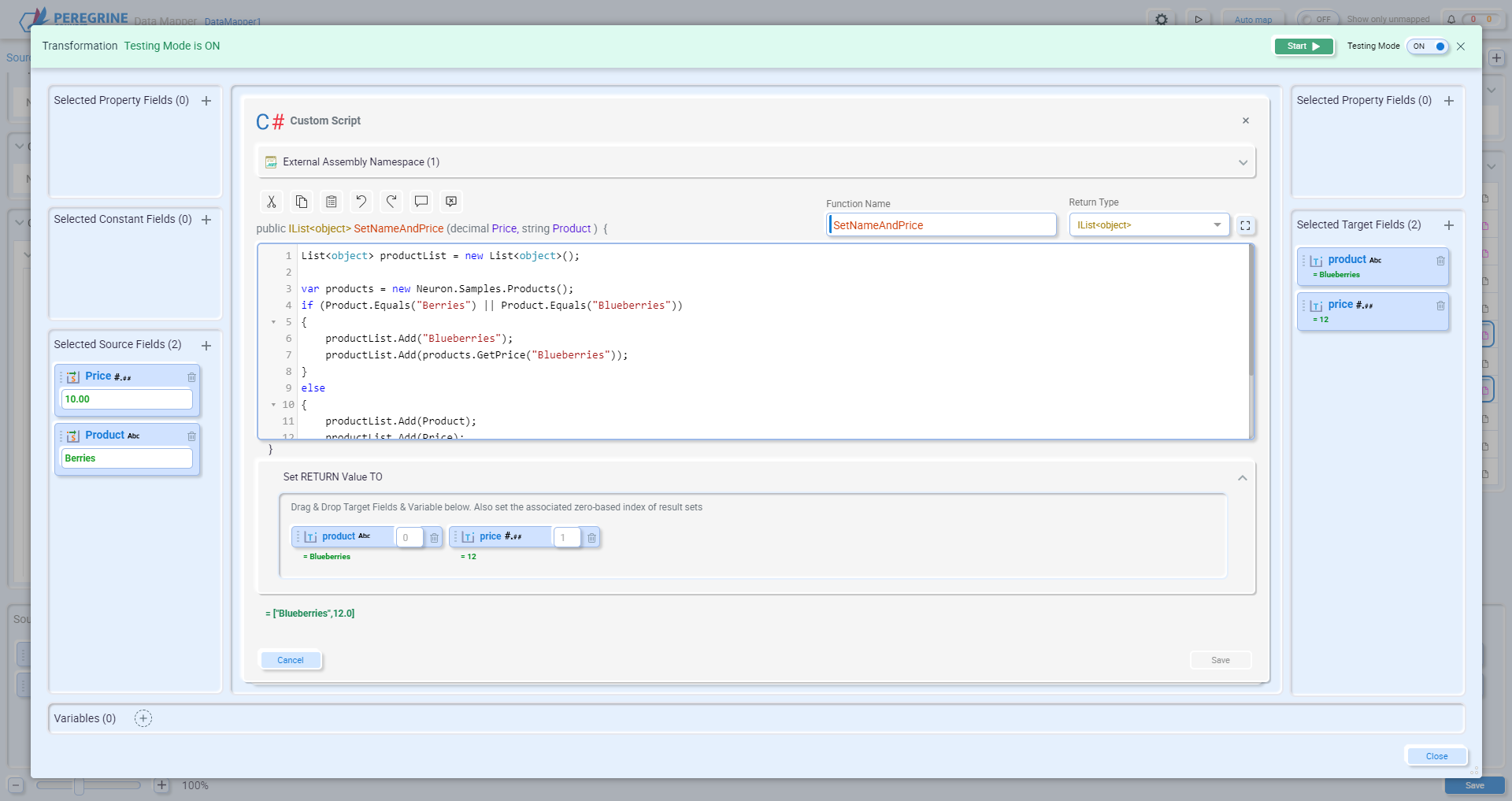The height and width of the screenshot is (801, 1512).
Task: Cut selected code with scissors icon
Action: coord(271,202)
